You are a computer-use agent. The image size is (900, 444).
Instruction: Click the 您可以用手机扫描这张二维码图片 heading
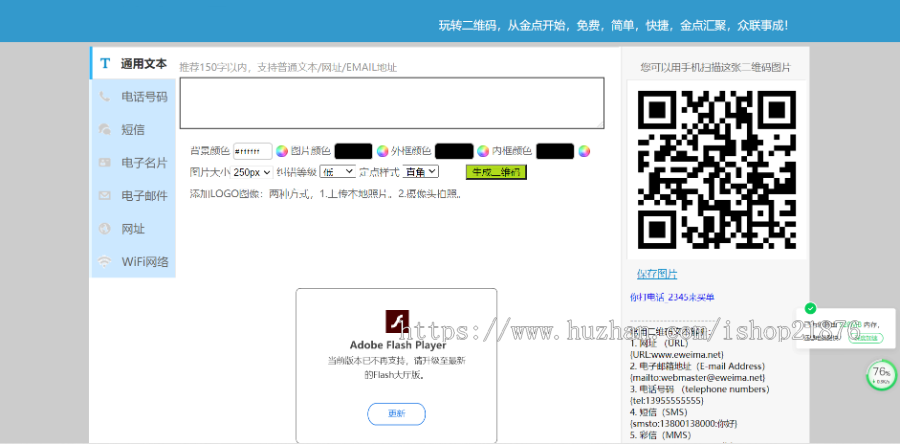(x=715, y=68)
